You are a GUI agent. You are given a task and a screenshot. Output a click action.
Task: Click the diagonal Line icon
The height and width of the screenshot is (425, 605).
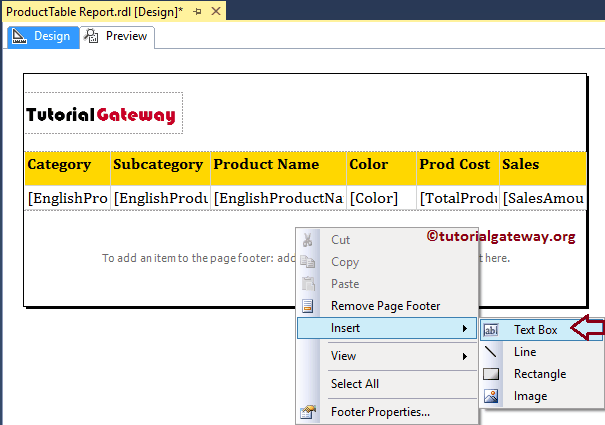[x=491, y=352]
